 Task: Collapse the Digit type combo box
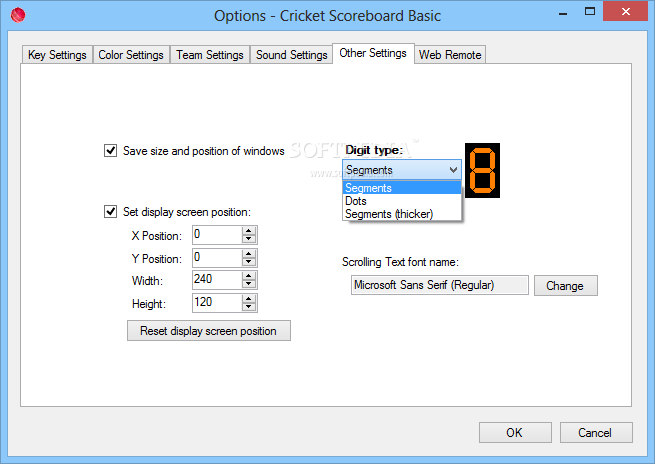(x=453, y=170)
